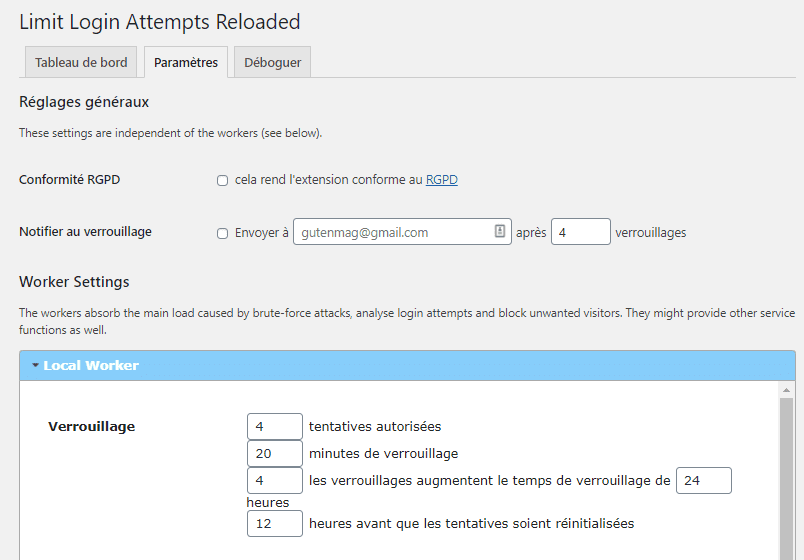
Task: Click the Conformité RGPD label
Action: coord(70,179)
